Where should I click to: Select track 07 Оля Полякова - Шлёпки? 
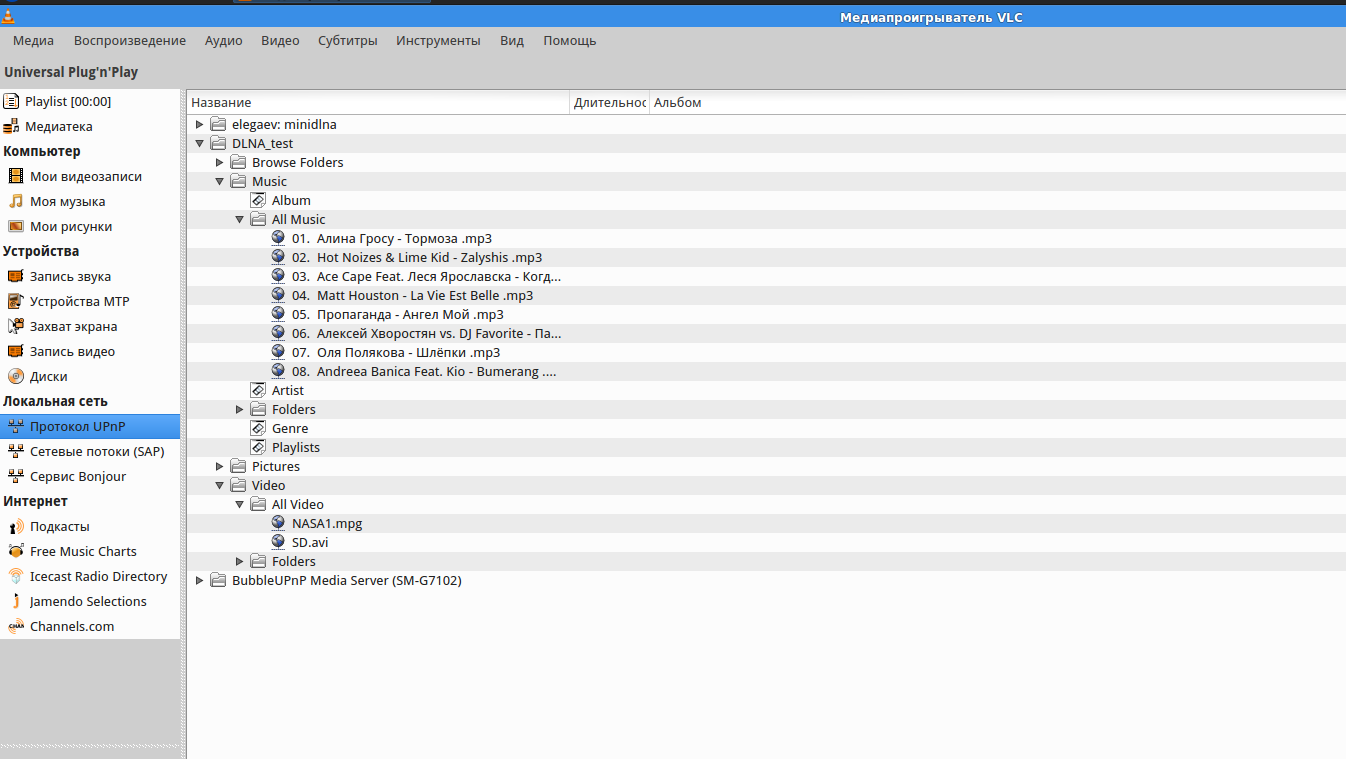[x=396, y=352]
